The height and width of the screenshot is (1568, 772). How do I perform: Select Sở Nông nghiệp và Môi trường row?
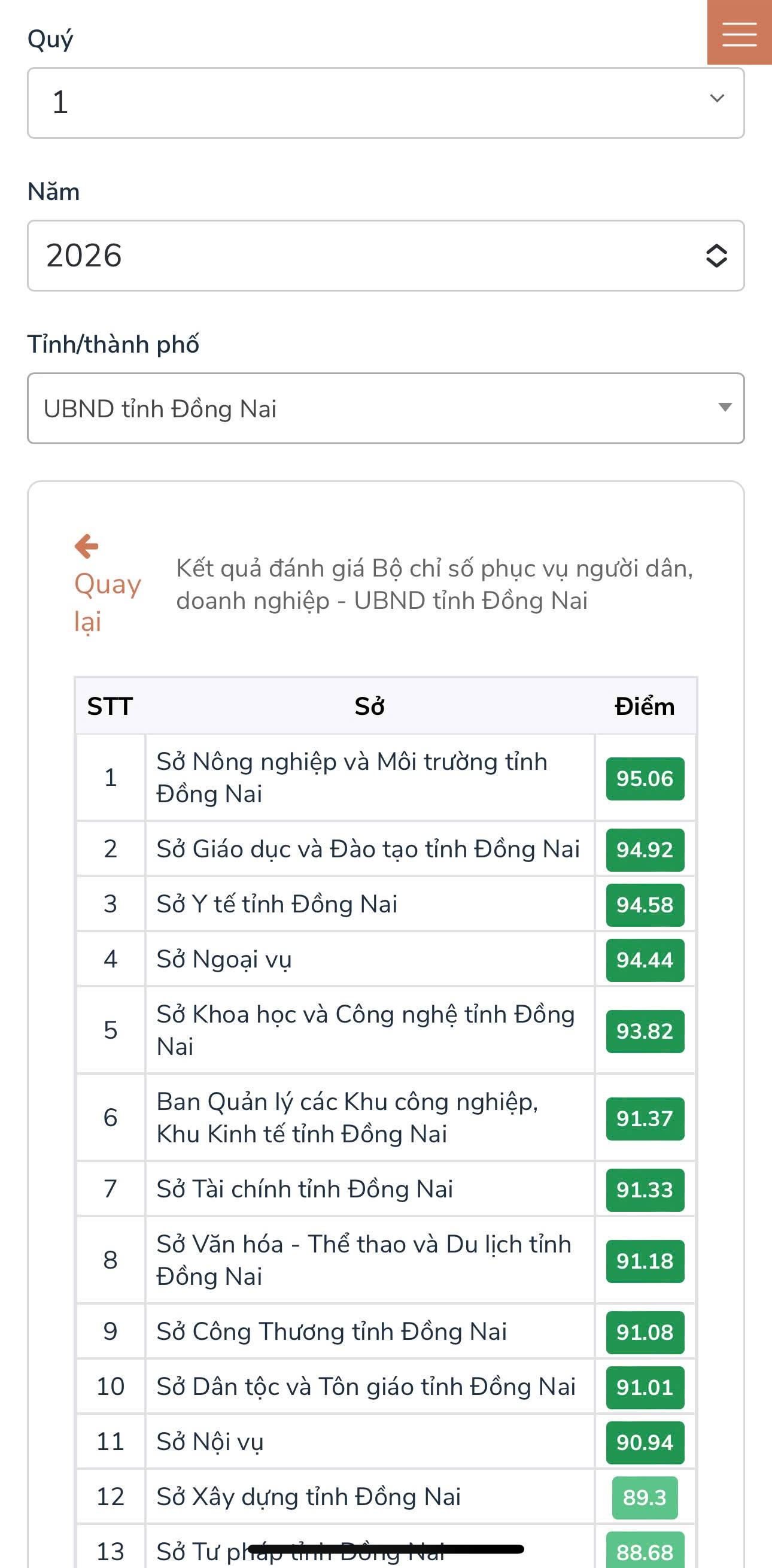[x=352, y=777]
